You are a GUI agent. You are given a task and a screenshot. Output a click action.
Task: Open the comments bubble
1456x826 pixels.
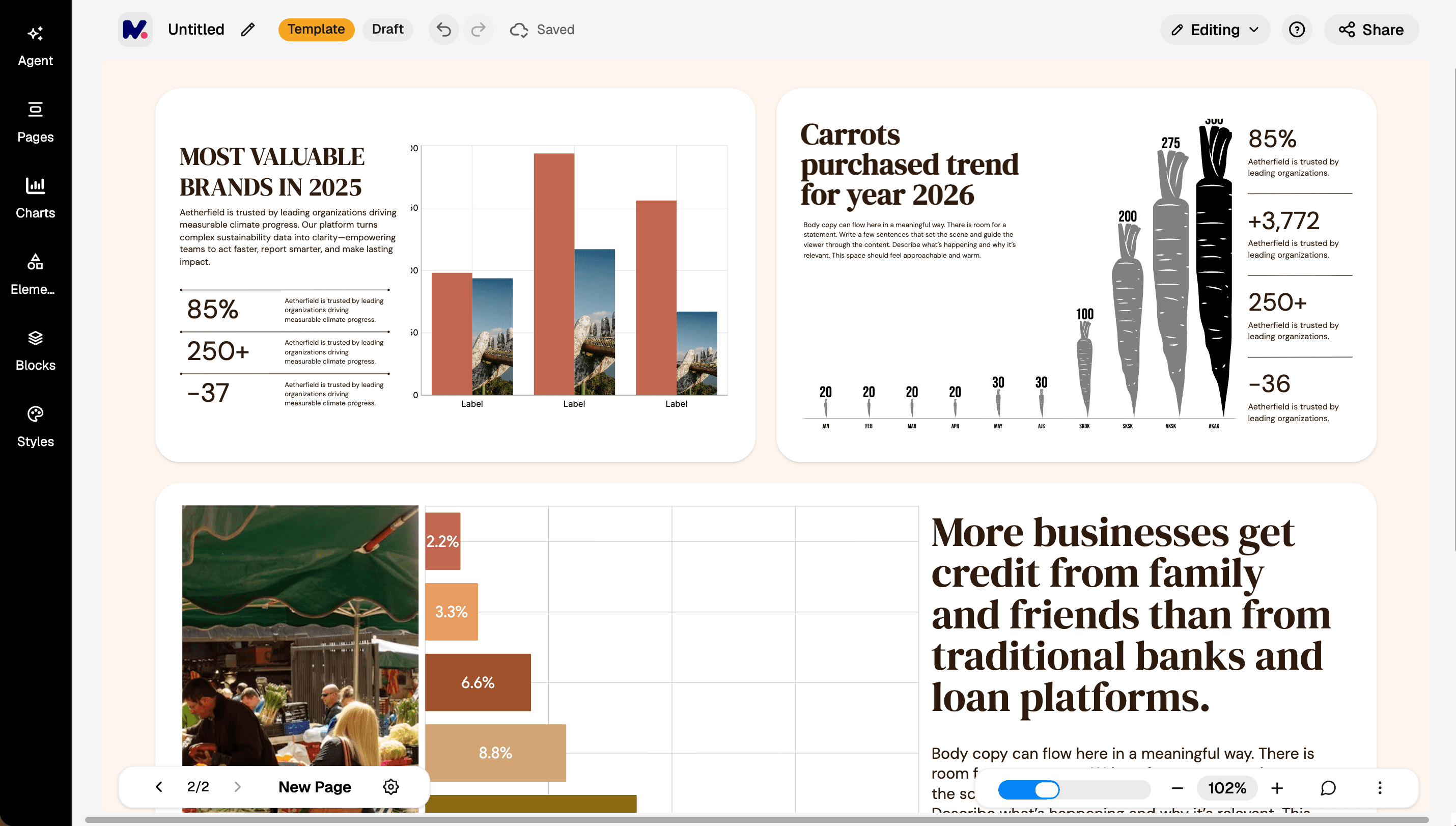pos(1328,788)
